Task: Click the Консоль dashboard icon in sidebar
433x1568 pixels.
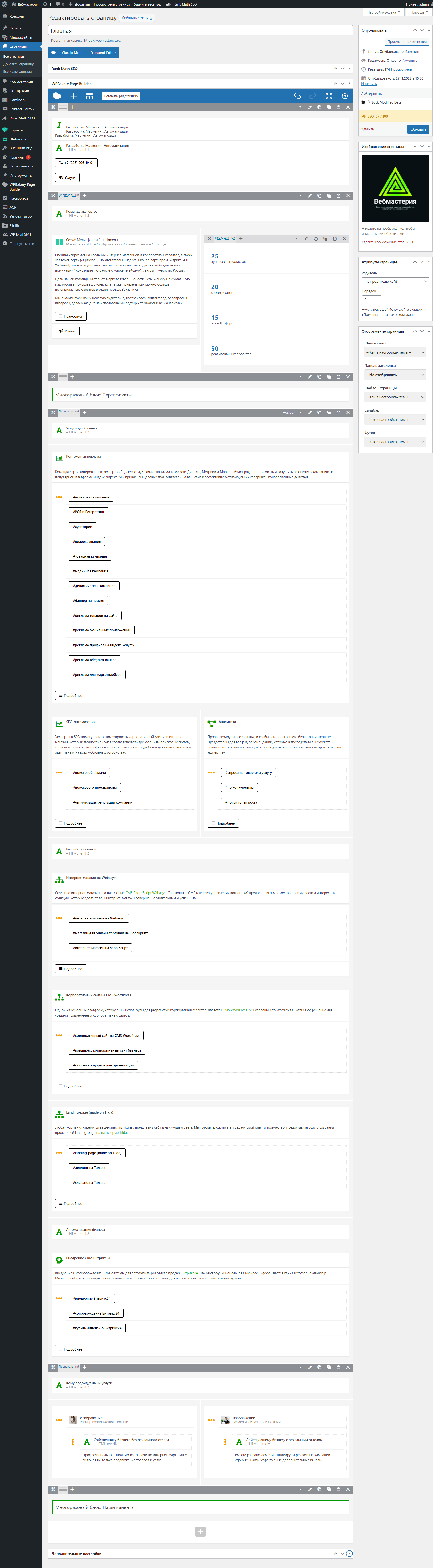Action: (x=5, y=16)
